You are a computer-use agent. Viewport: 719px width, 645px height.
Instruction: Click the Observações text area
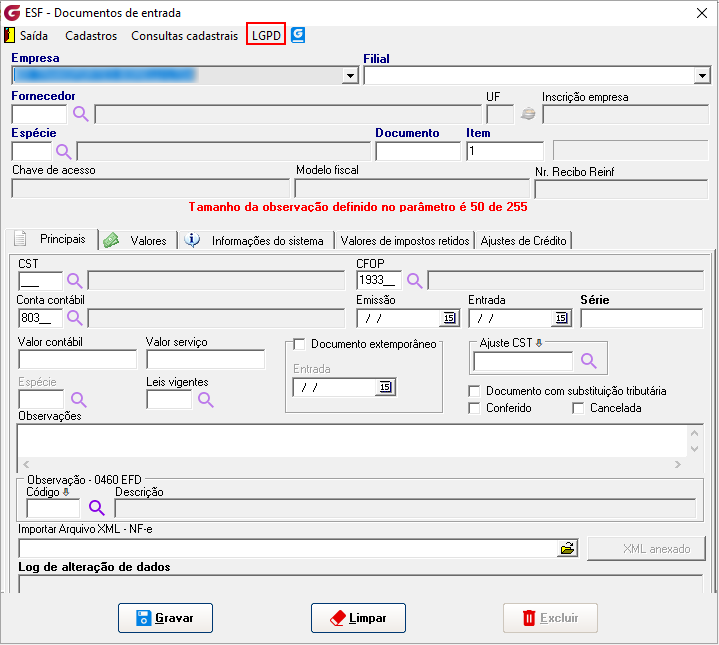click(352, 441)
